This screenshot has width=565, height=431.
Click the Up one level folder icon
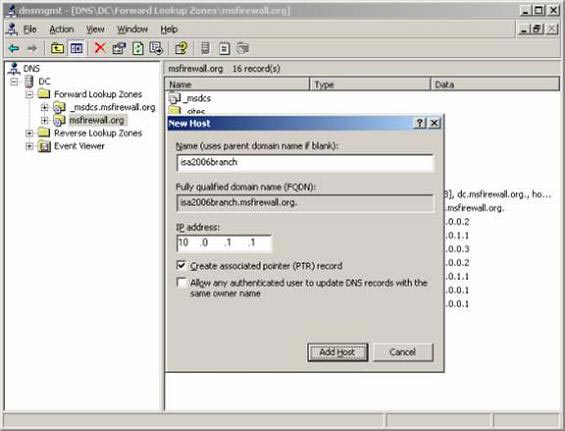pyautogui.click(x=57, y=48)
